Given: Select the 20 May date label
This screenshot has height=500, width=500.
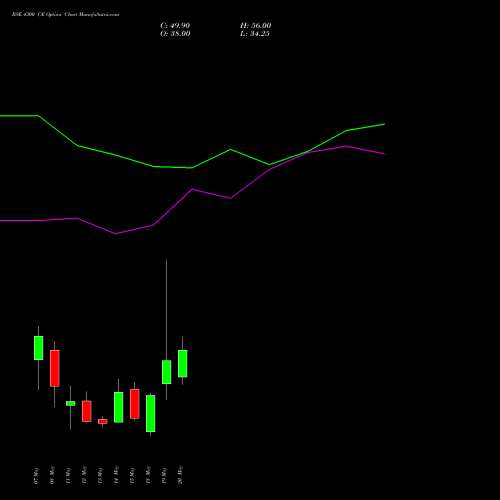Looking at the screenshot, I should coord(180,475).
